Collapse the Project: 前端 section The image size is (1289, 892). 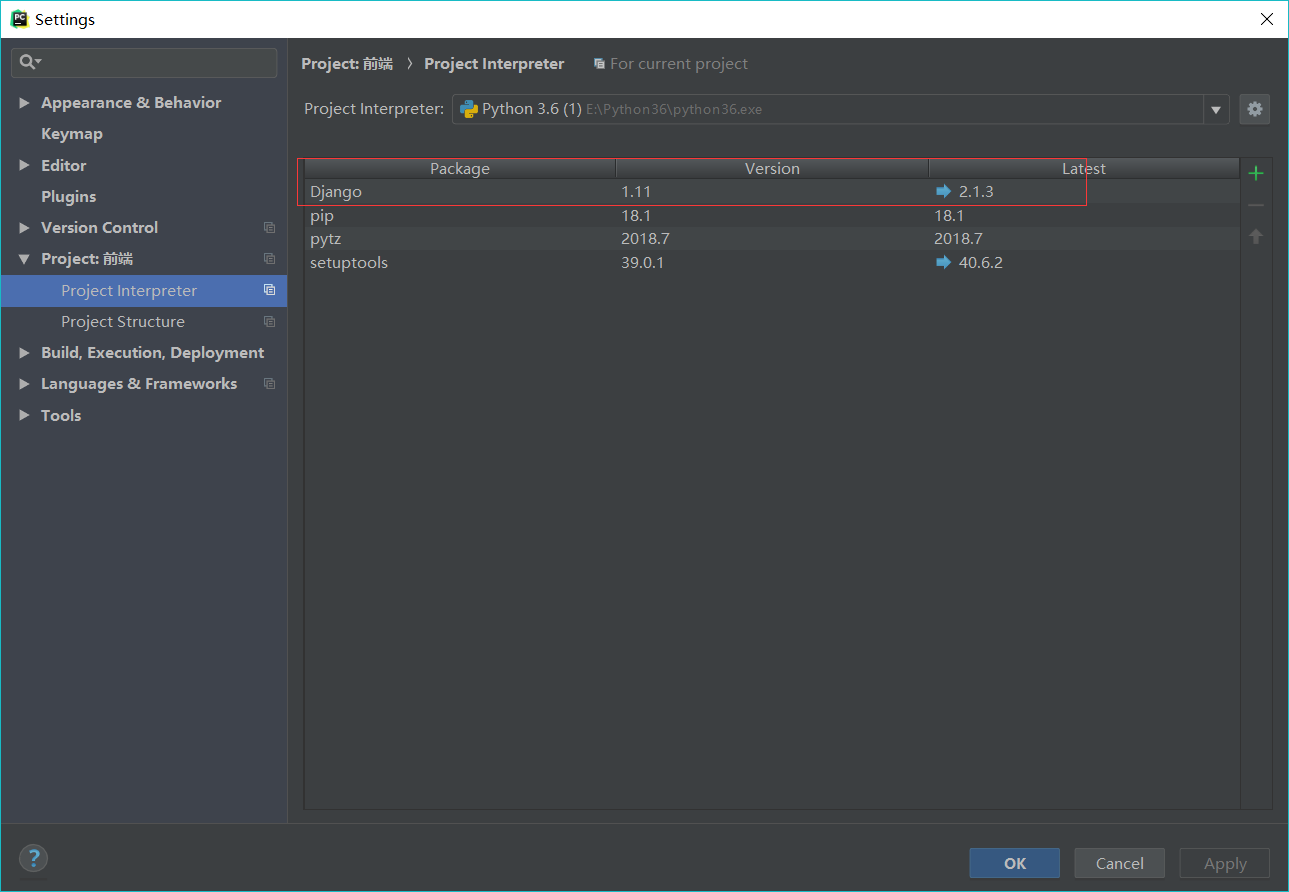[24, 259]
